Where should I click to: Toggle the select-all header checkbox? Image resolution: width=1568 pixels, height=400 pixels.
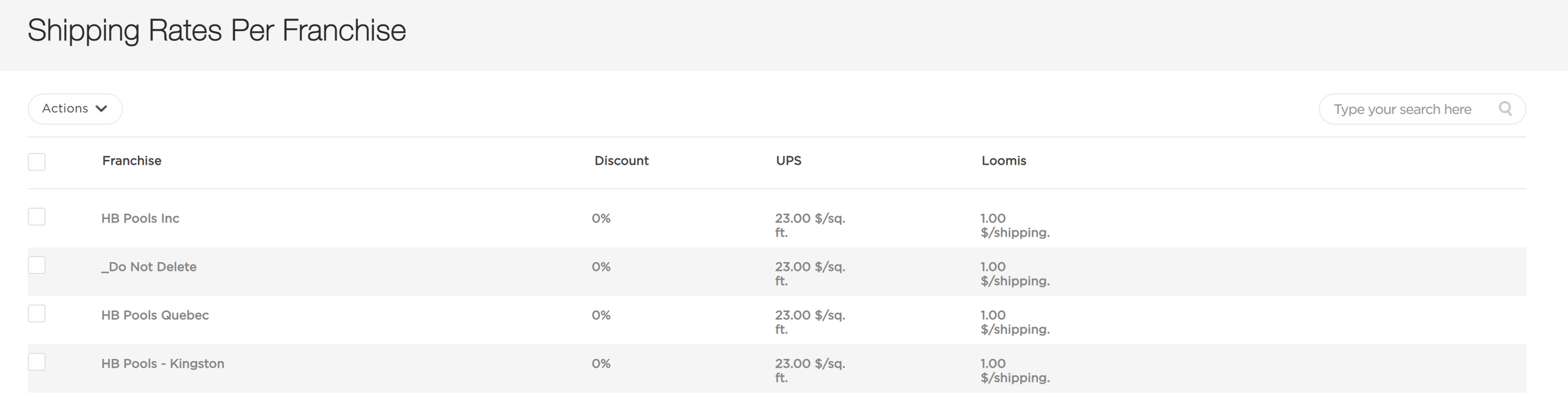point(37,162)
